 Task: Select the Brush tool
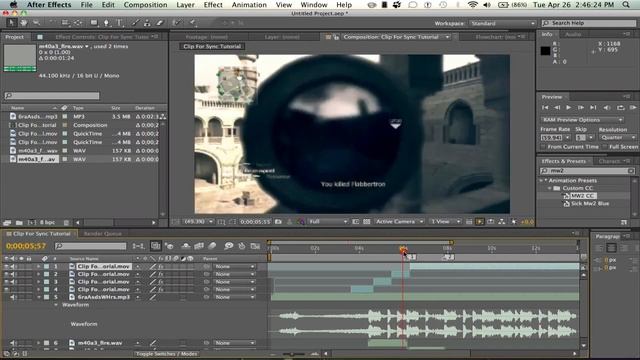(135, 23)
